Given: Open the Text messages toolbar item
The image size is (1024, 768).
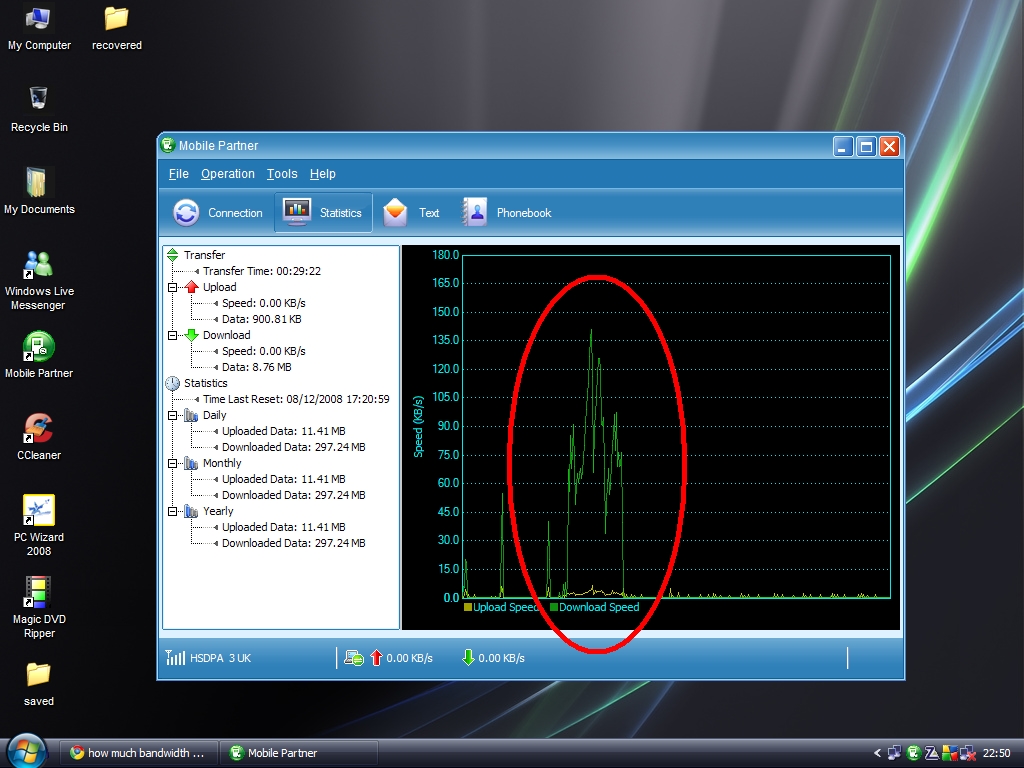Looking at the screenshot, I should point(411,213).
